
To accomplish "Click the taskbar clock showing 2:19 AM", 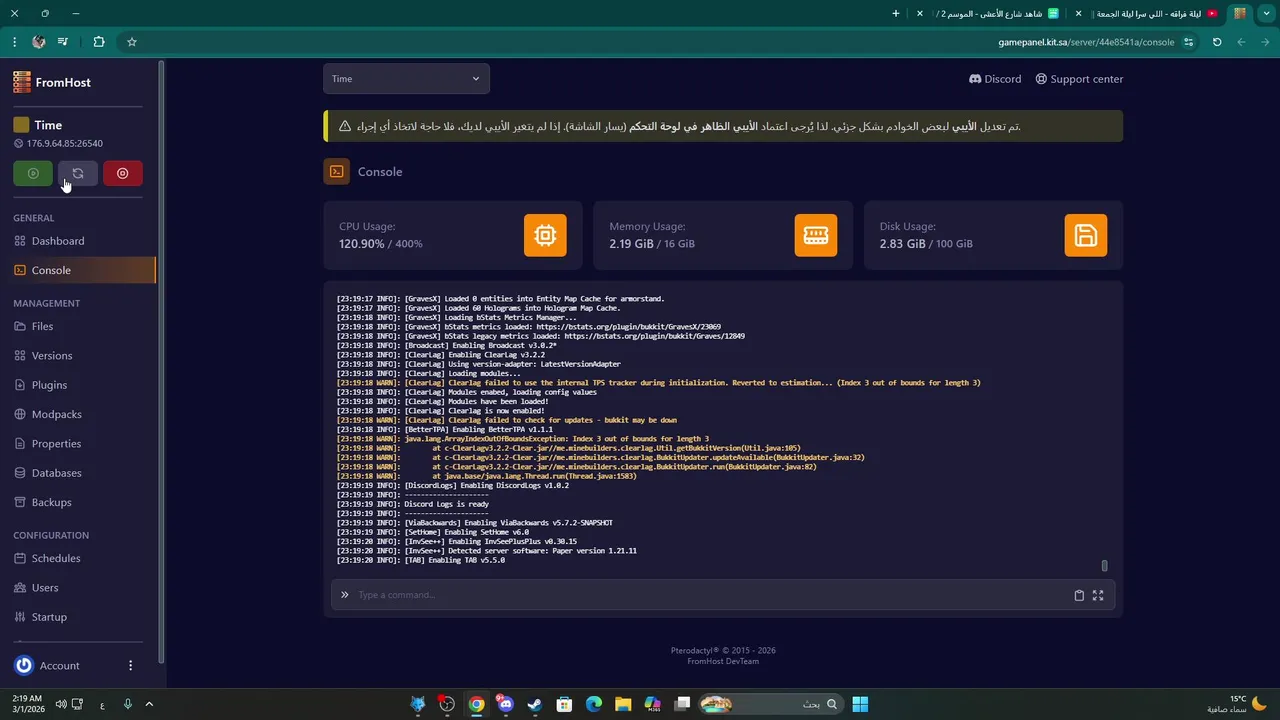I will (x=27, y=704).
